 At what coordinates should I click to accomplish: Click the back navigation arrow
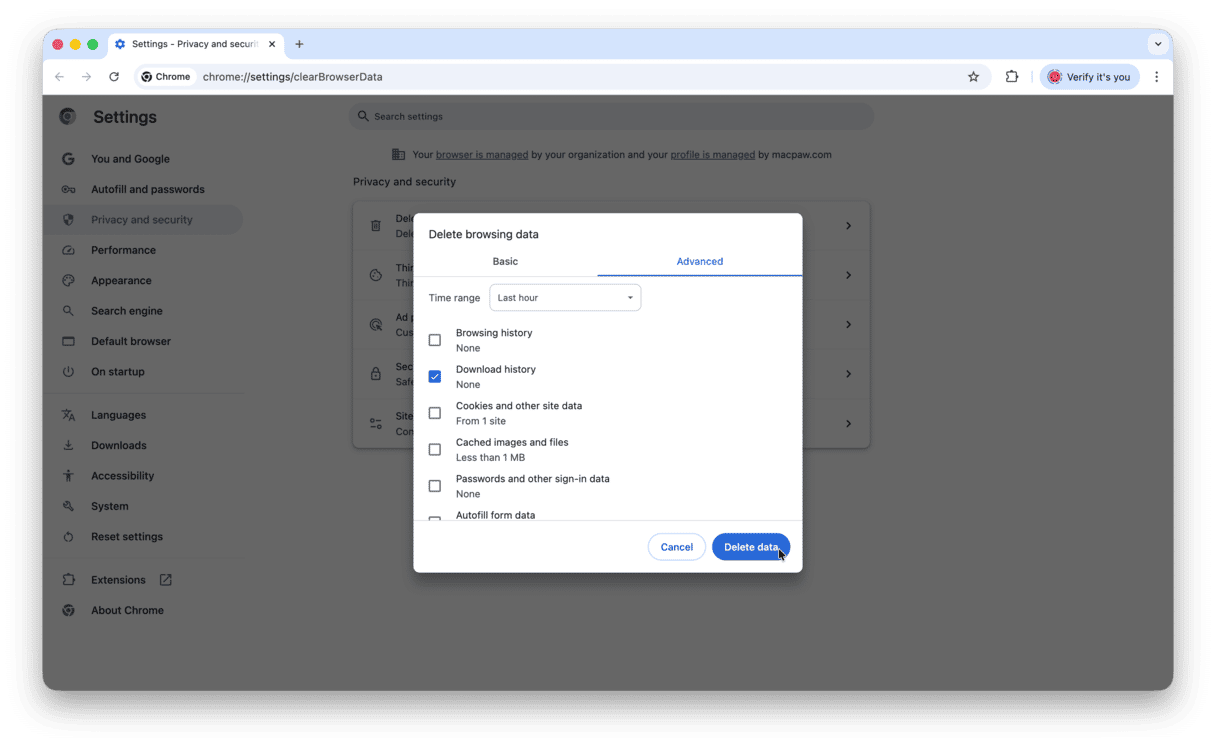(60, 77)
